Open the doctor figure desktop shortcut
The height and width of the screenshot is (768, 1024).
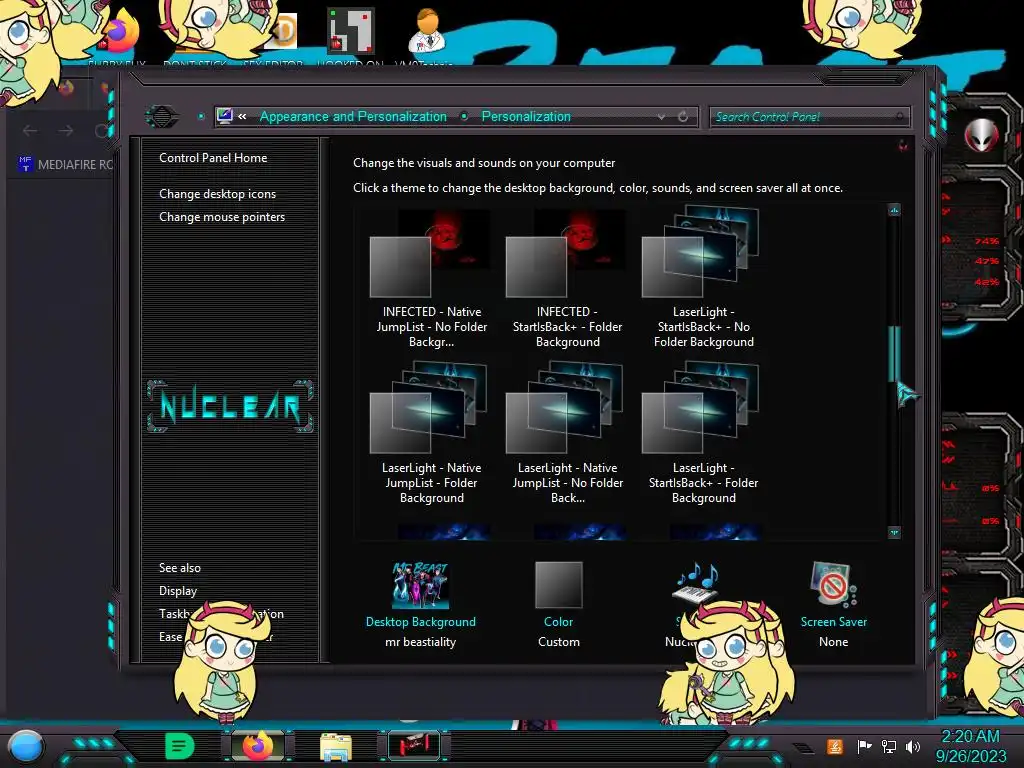[426, 30]
